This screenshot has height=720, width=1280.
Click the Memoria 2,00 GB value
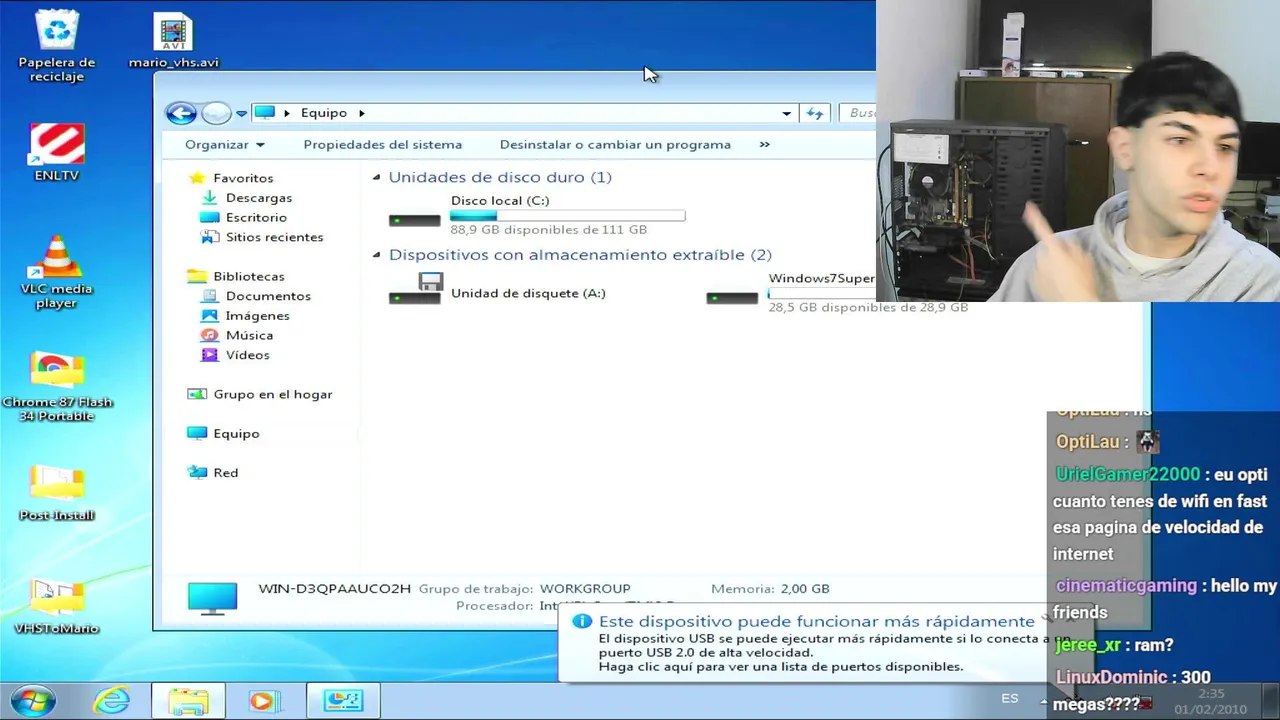coord(805,589)
